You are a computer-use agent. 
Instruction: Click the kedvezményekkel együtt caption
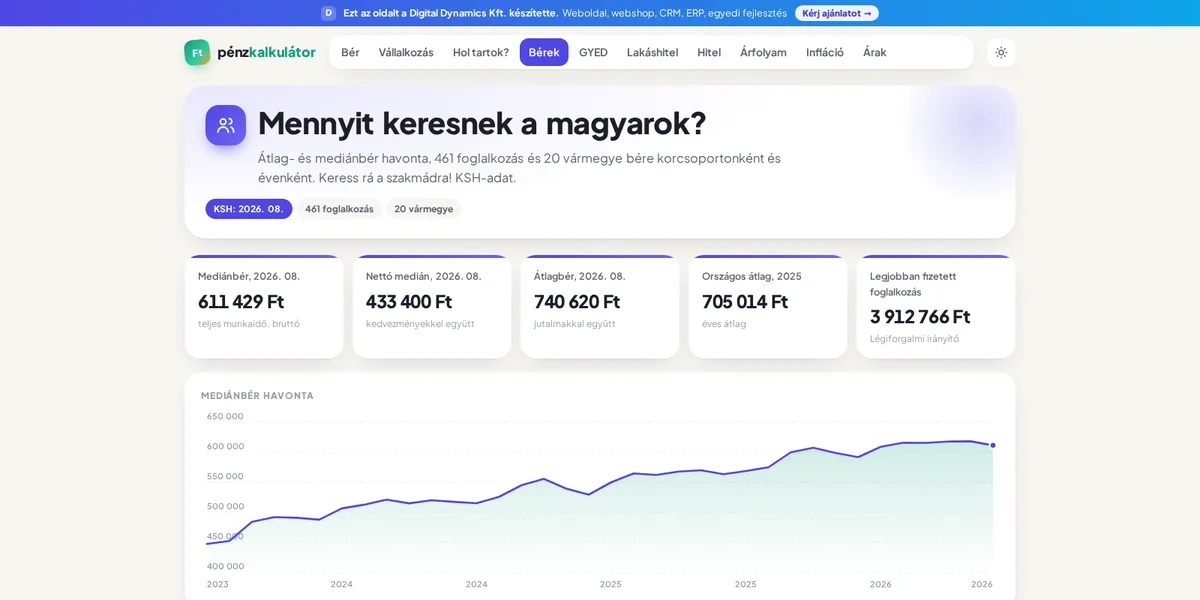pyautogui.click(x=420, y=324)
